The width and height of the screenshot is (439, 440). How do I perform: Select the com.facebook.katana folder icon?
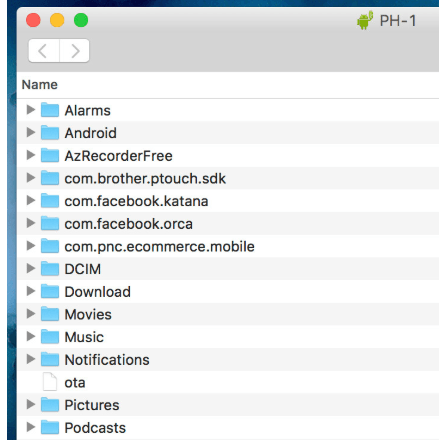[x=50, y=200]
